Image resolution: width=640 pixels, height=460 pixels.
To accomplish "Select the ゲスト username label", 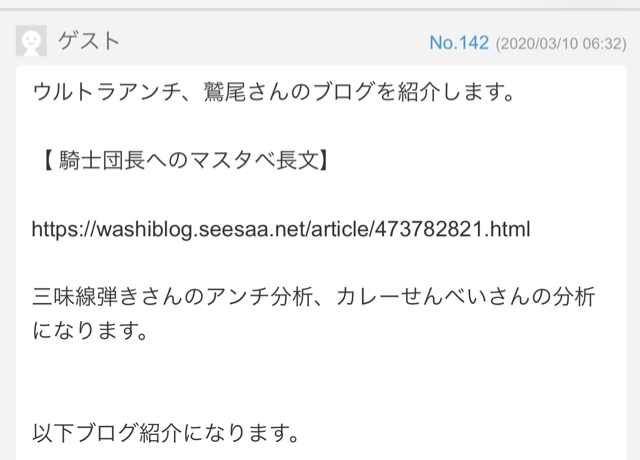I will 89,41.
